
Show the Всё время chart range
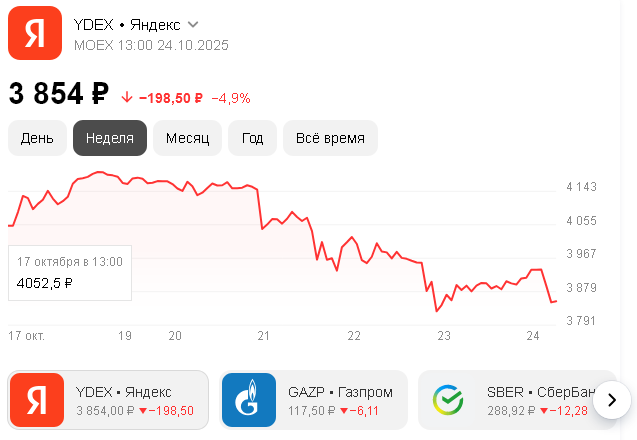[x=330, y=138]
